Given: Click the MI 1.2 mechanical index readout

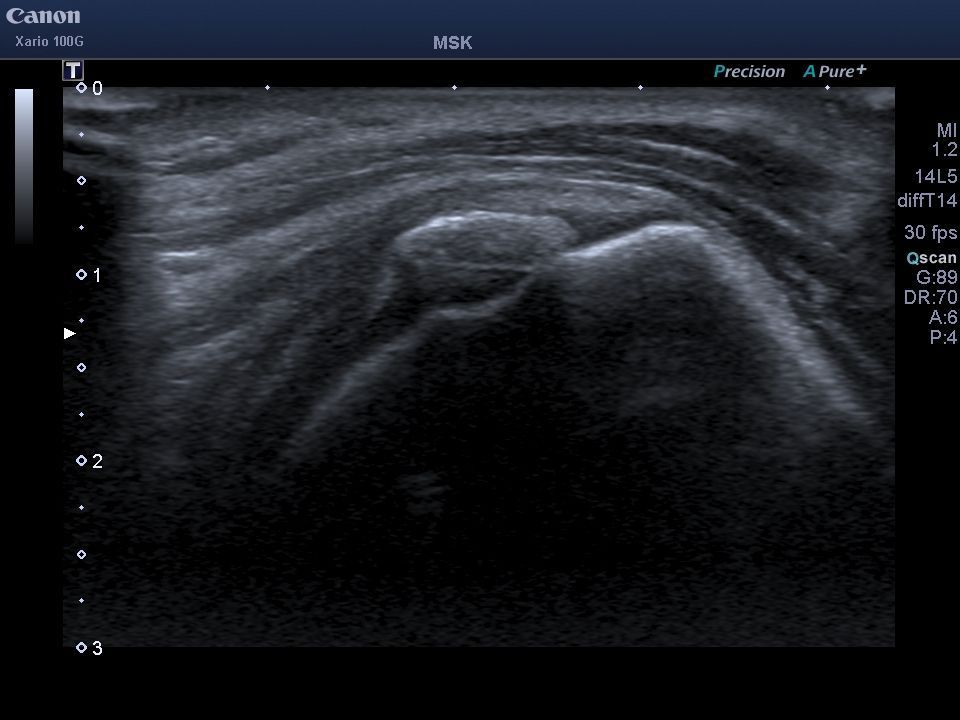Looking at the screenshot, I should coord(945,140).
